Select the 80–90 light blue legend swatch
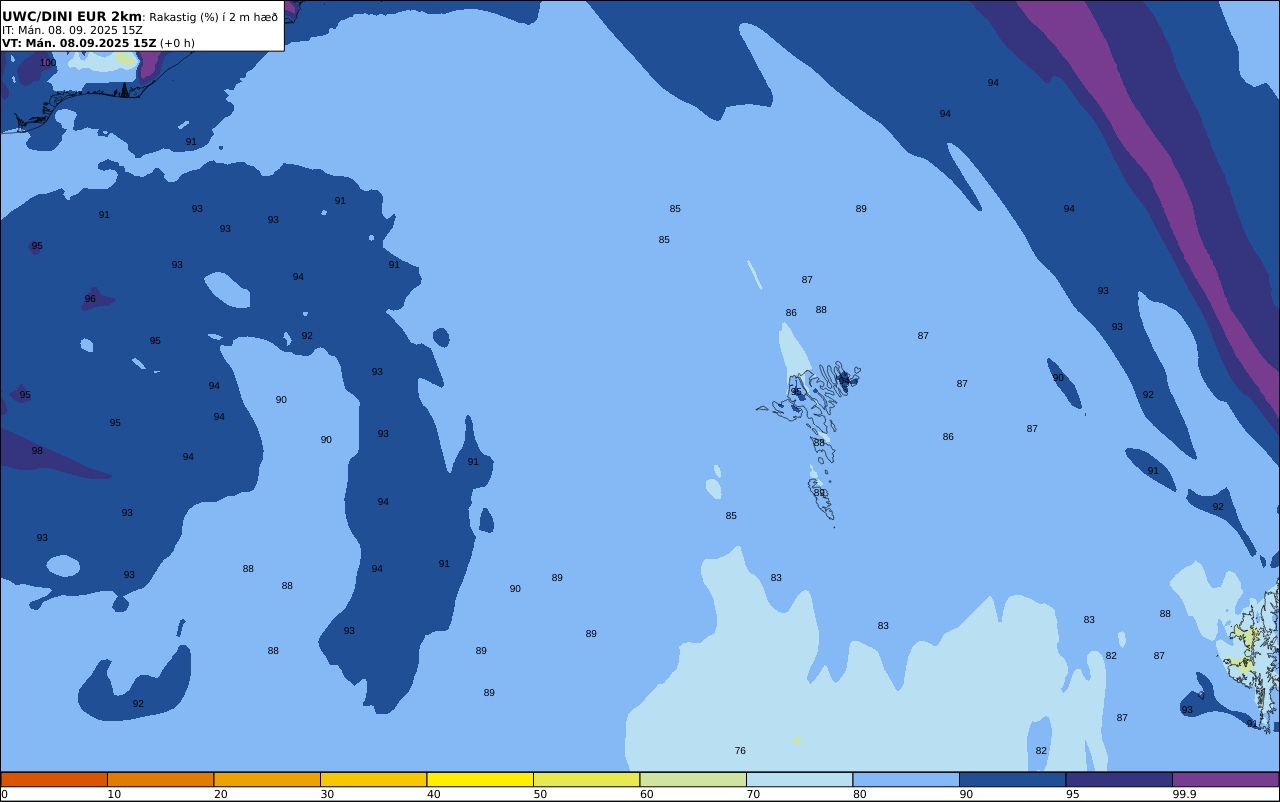1280x802 pixels. click(906, 779)
